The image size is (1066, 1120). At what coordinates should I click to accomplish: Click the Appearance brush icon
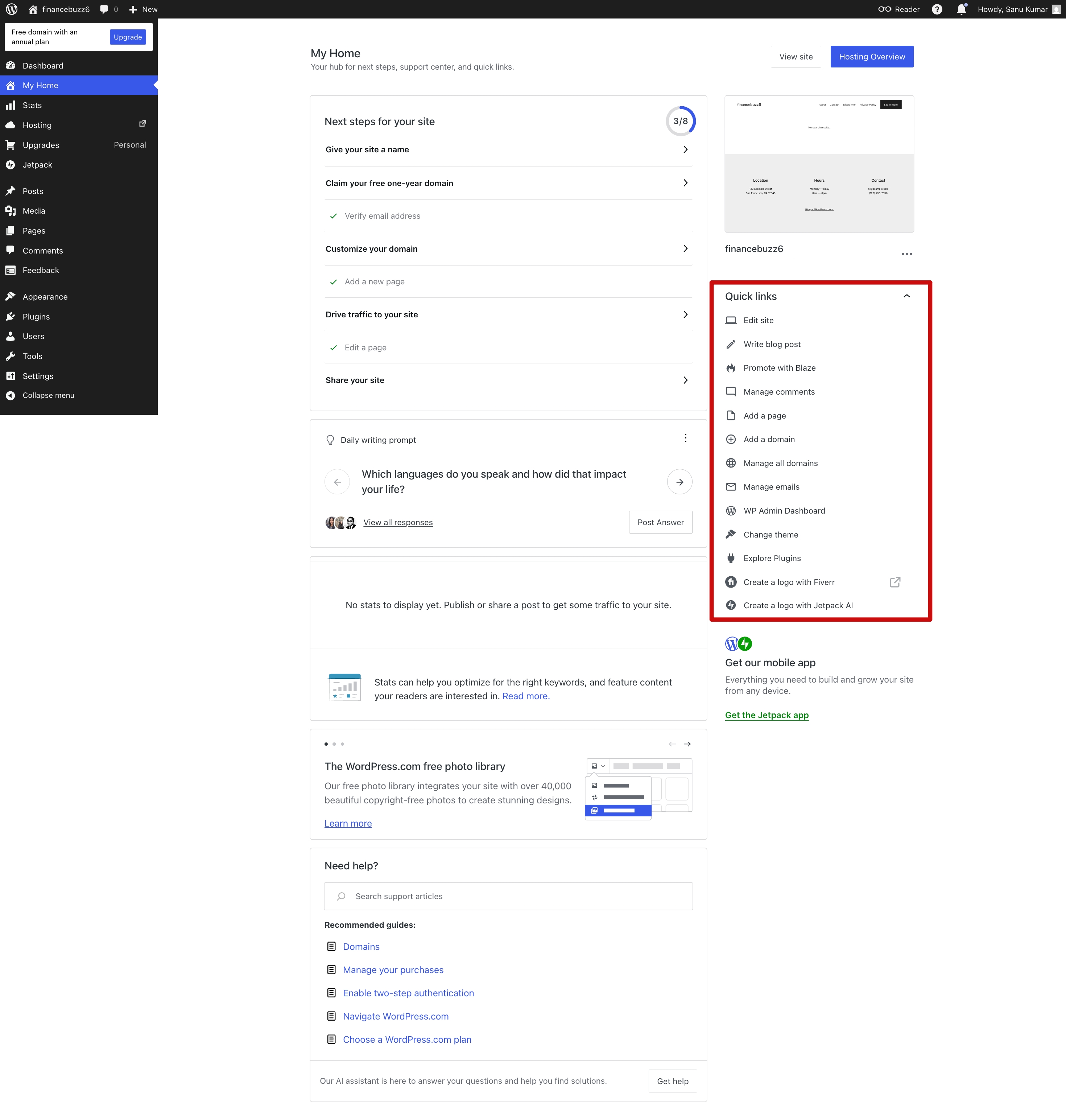(x=10, y=297)
